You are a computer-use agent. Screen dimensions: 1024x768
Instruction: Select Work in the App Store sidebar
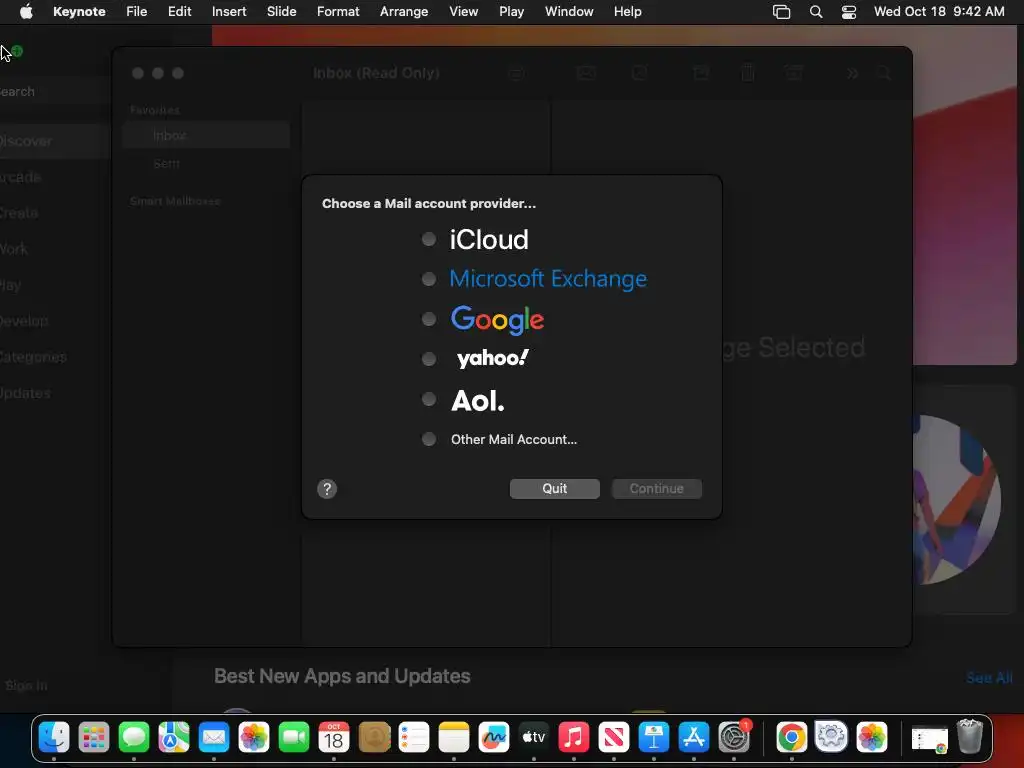pos(54,249)
